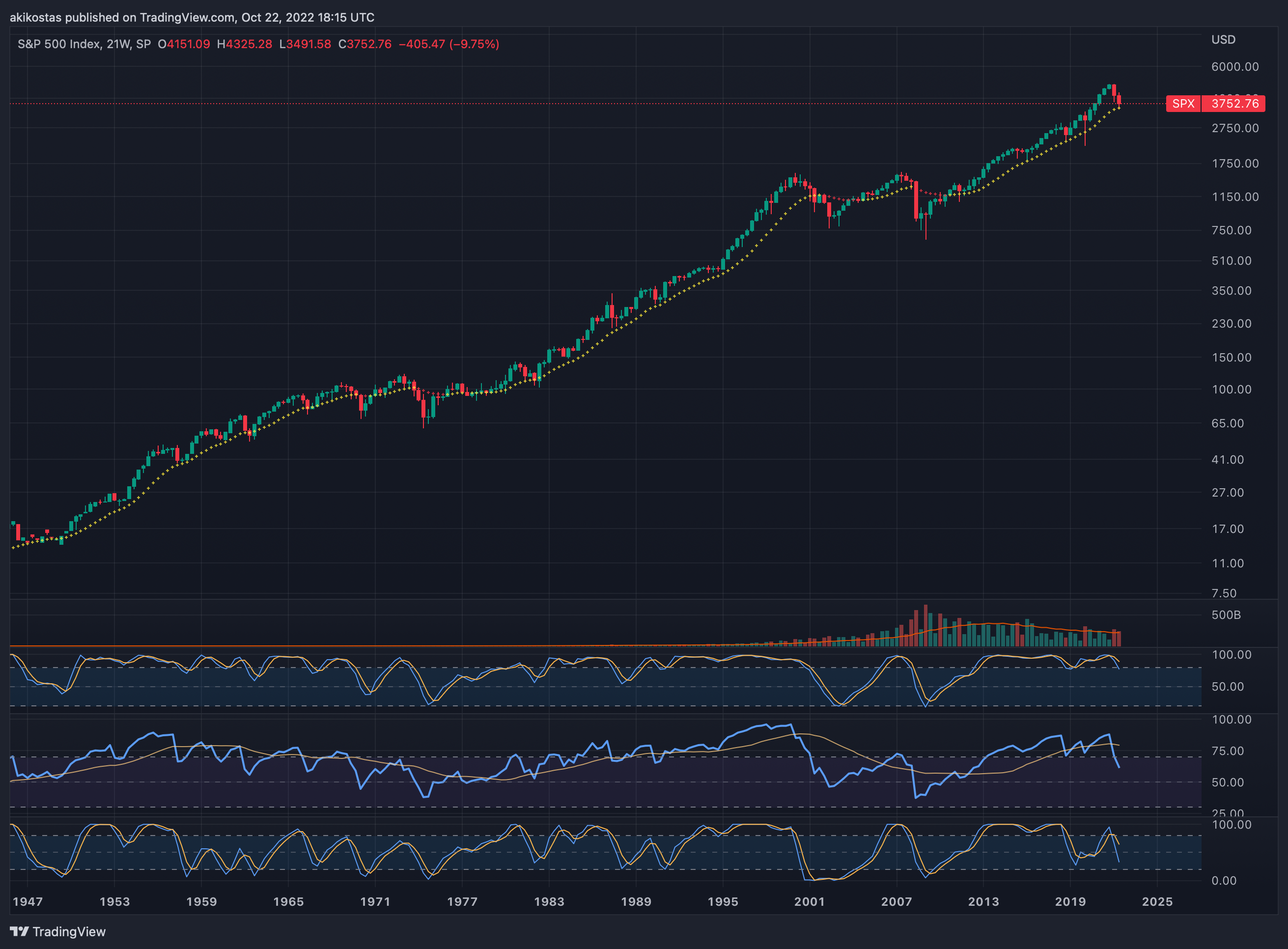Click the 2025 time axis label
Image resolution: width=1288 pixels, height=949 pixels.
click(x=1158, y=902)
